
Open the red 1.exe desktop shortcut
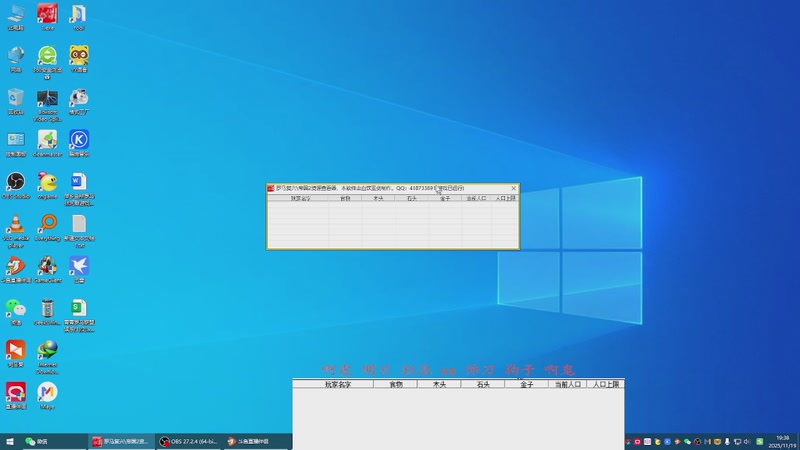tap(47, 17)
